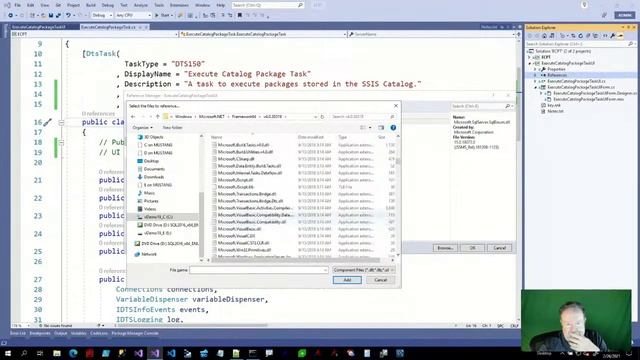The image size is (640, 360).
Task: Select 3D Objects in the file dialog sidebar
Action: [153, 137]
